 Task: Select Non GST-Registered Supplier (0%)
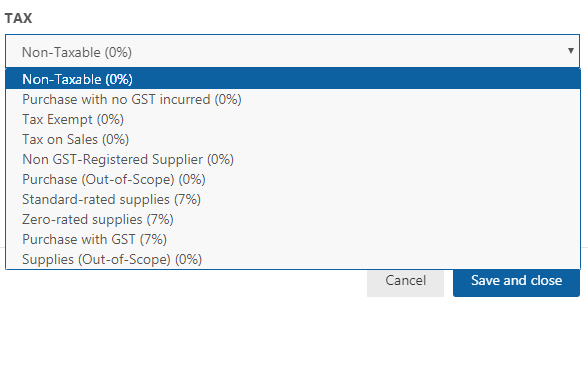click(293, 159)
